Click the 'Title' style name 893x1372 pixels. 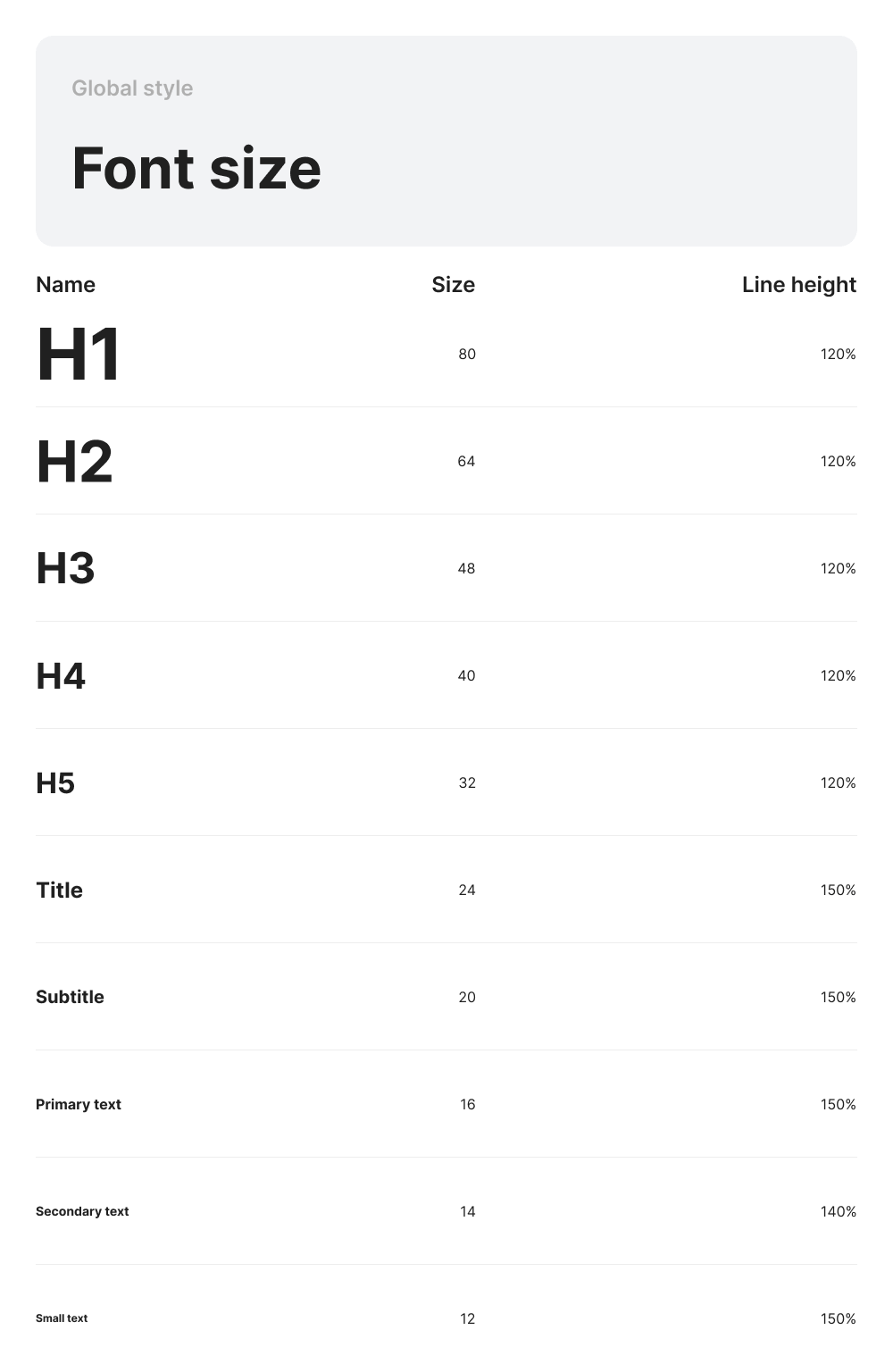click(x=59, y=890)
